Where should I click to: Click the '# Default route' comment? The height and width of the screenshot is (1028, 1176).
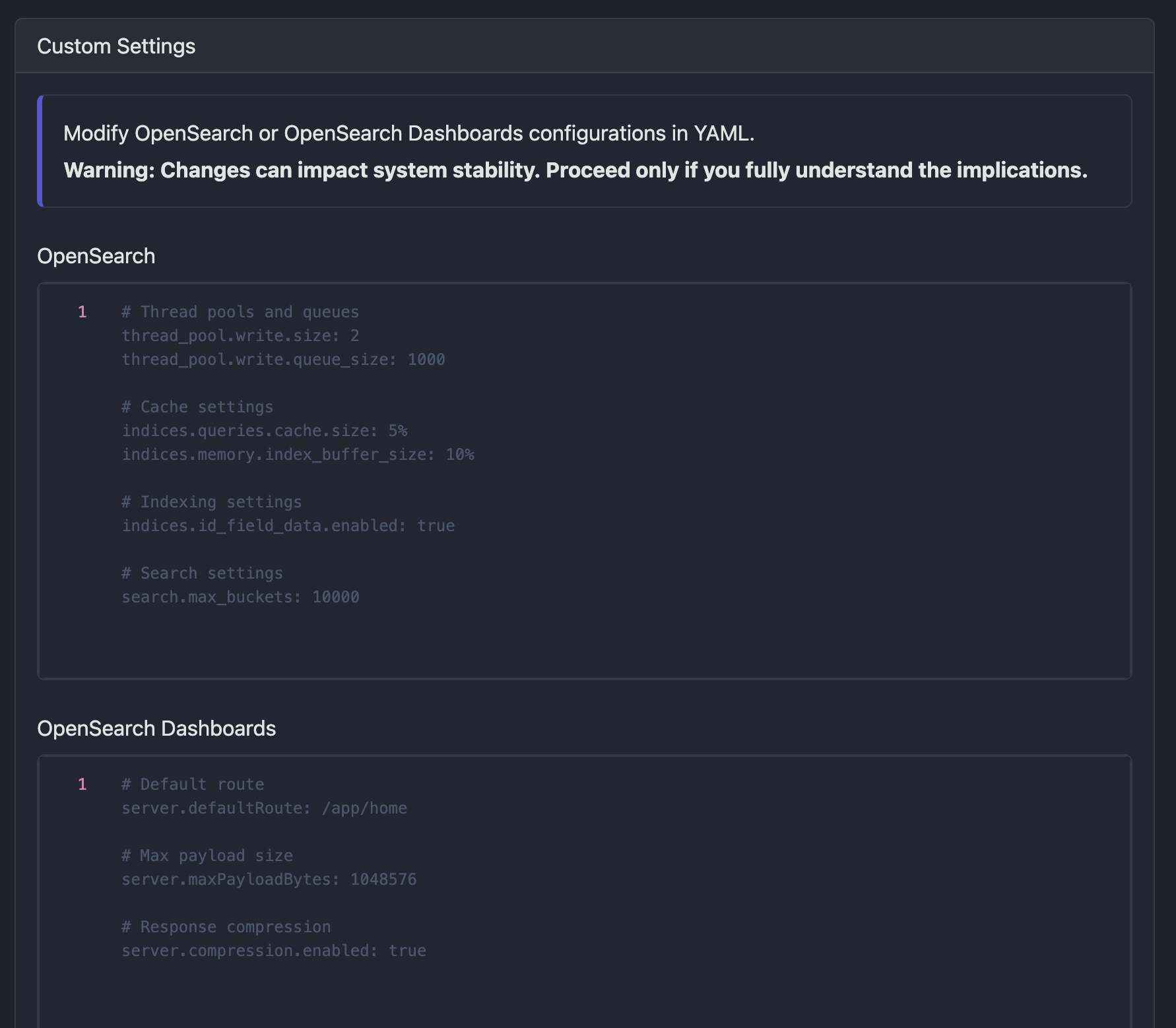(193, 785)
